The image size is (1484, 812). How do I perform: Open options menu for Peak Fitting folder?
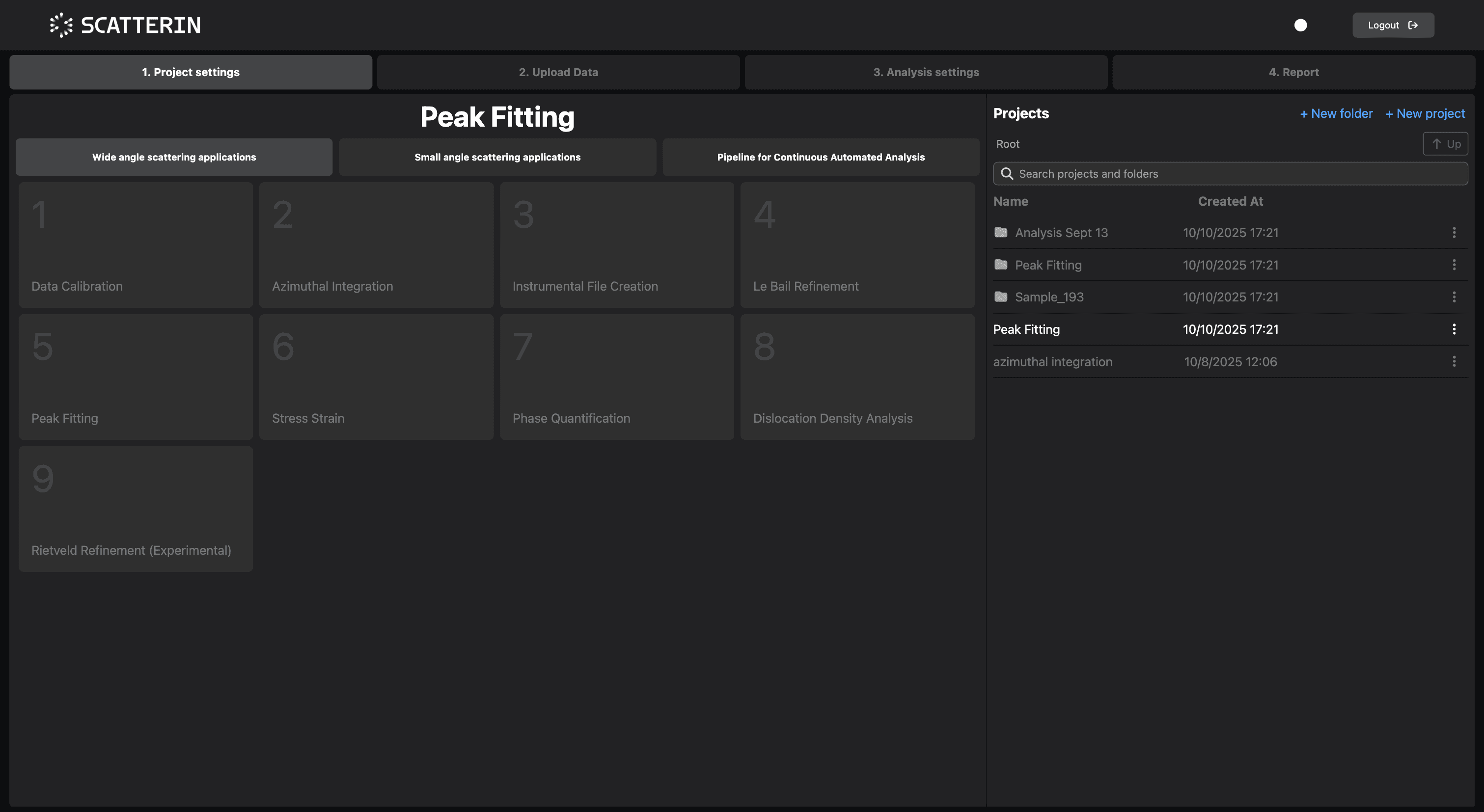[1454, 265]
